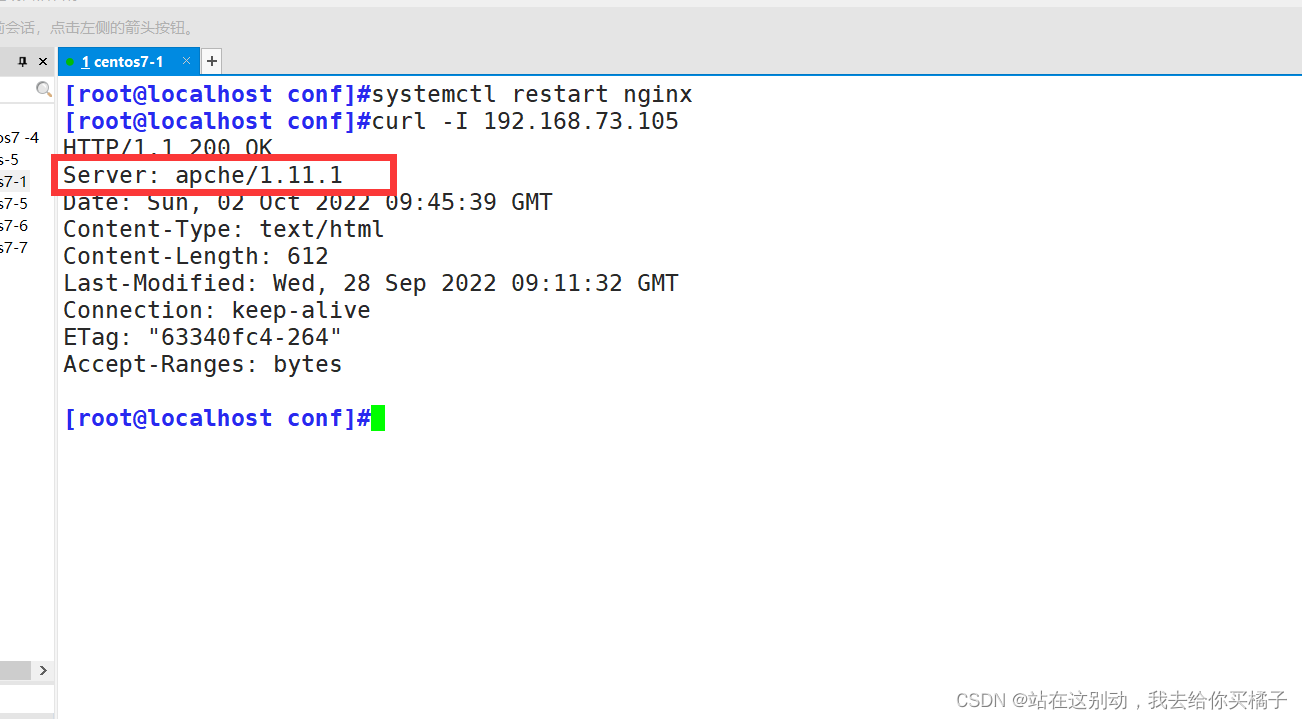Click the 'Last-Modified: Wed, 28 Sep 2022' line

pyautogui.click(x=371, y=283)
